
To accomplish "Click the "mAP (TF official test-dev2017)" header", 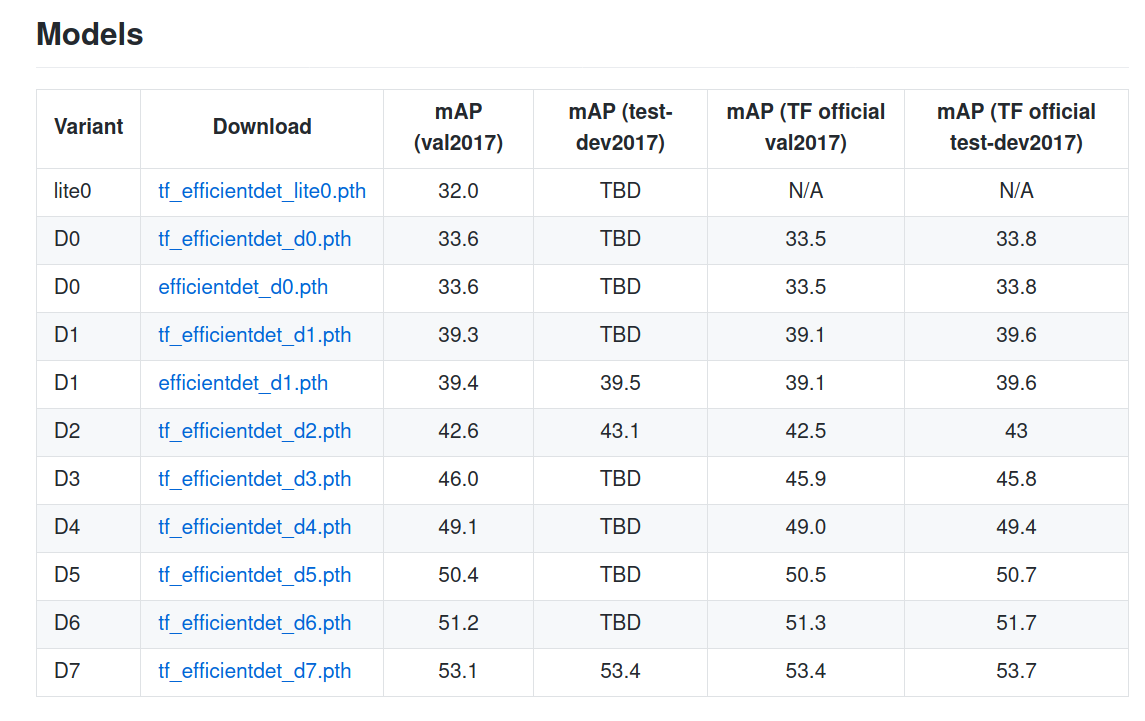I will pyautogui.click(x=1016, y=127).
